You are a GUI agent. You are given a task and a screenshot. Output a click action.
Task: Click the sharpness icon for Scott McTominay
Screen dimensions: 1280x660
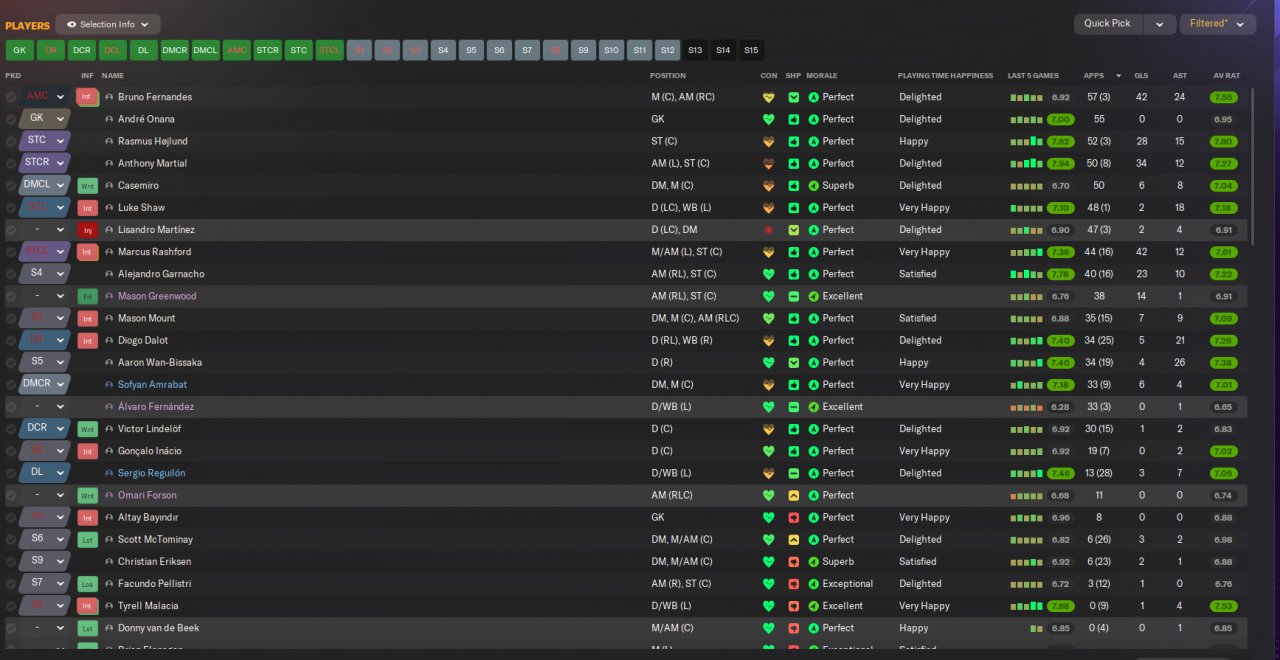point(794,539)
